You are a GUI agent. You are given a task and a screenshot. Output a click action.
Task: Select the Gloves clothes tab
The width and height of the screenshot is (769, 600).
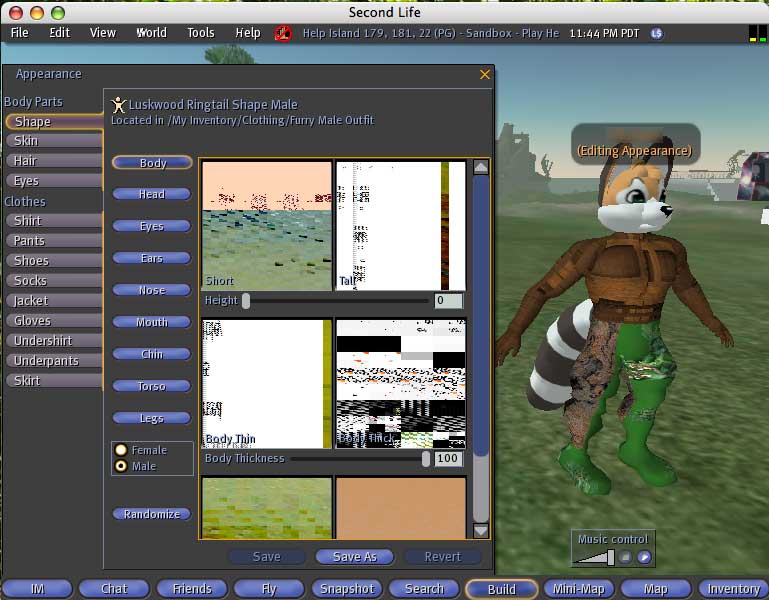click(54, 320)
